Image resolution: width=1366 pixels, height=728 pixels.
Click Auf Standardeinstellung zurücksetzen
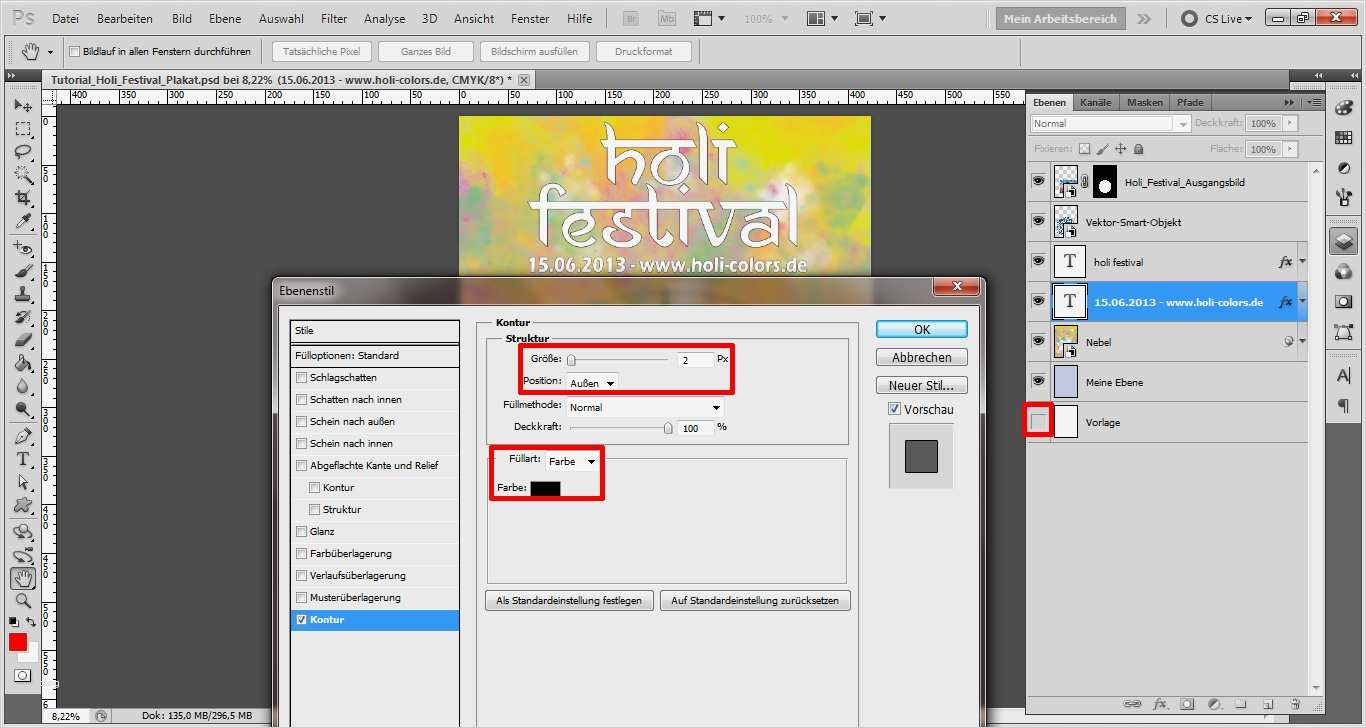[755, 601]
